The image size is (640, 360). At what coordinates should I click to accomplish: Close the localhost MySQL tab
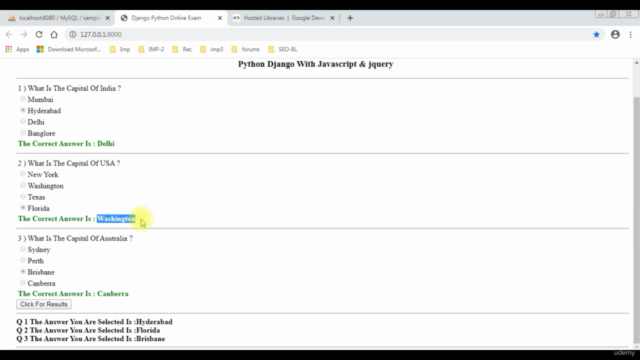pyautogui.click(x=107, y=18)
